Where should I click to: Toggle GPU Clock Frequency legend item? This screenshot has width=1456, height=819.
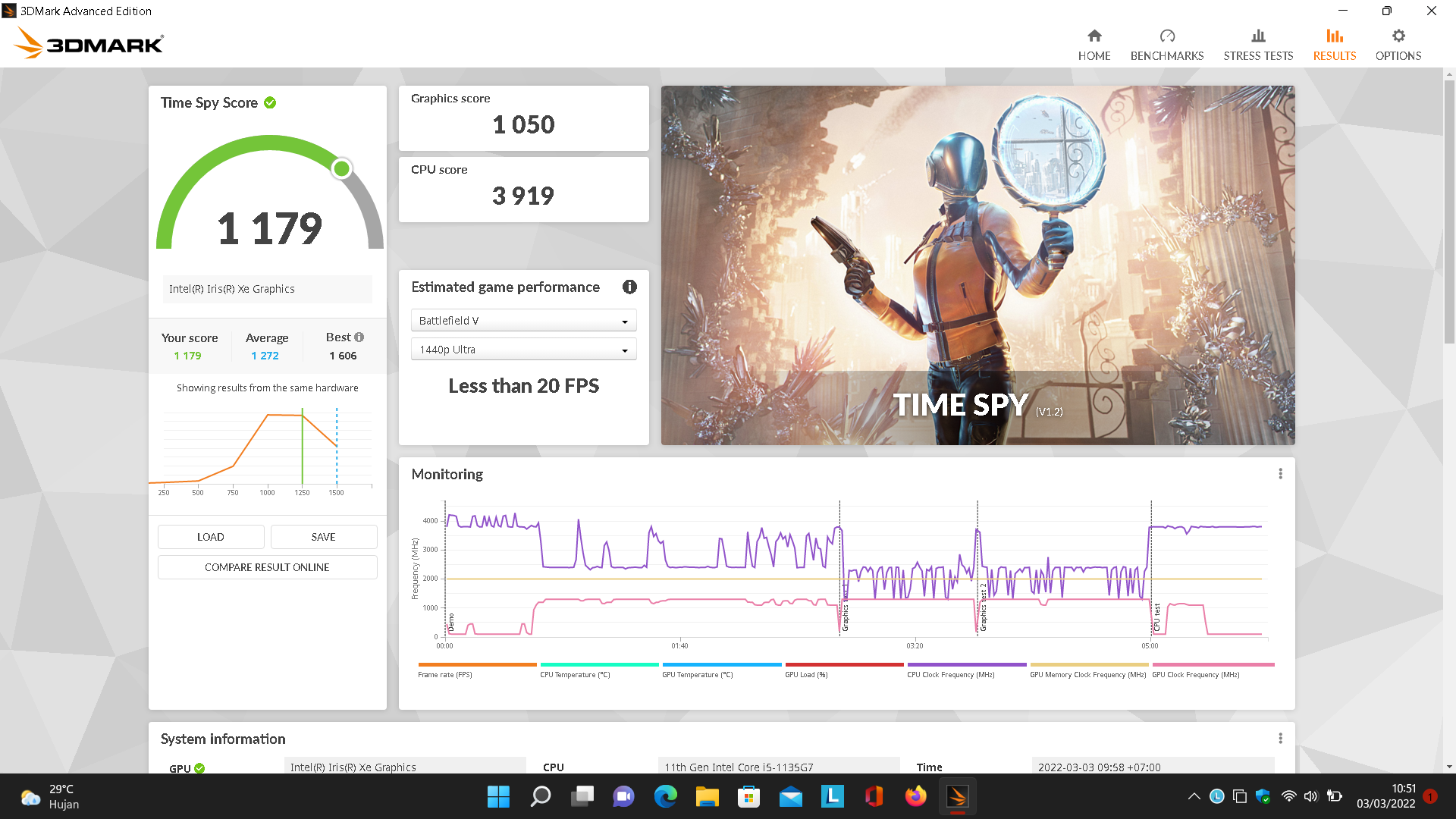[1213, 670]
